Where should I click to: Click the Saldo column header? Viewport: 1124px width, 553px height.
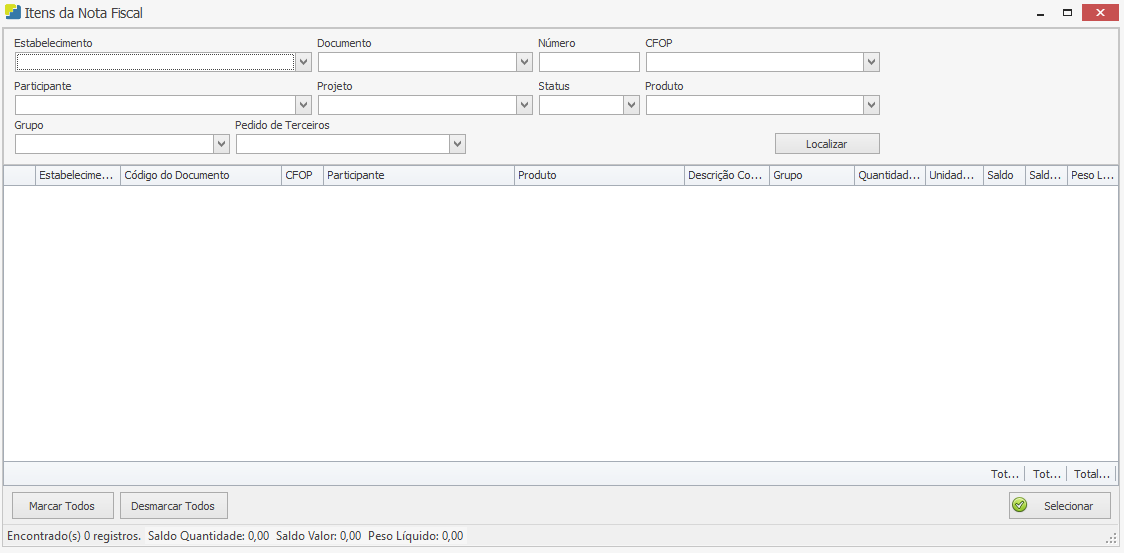click(x=1003, y=175)
